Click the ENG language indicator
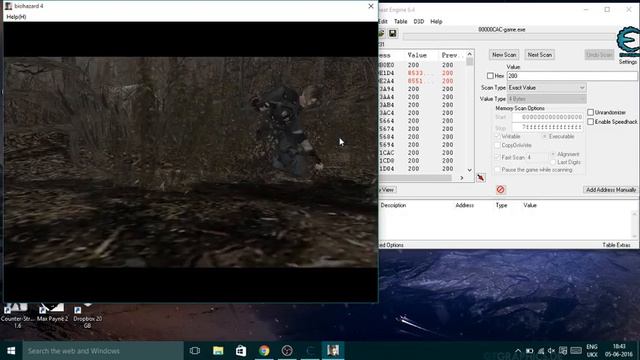This screenshot has width=640, height=360. [x=592, y=347]
